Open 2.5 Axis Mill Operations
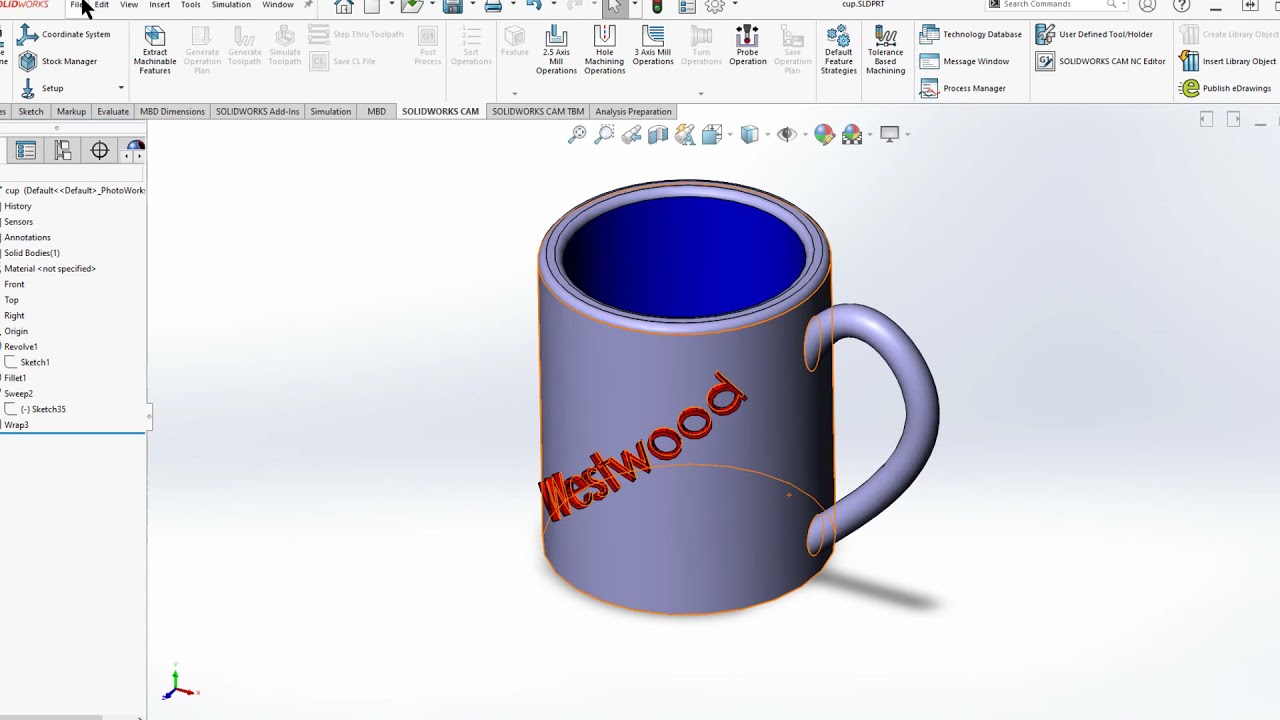The image size is (1280, 720). click(556, 51)
